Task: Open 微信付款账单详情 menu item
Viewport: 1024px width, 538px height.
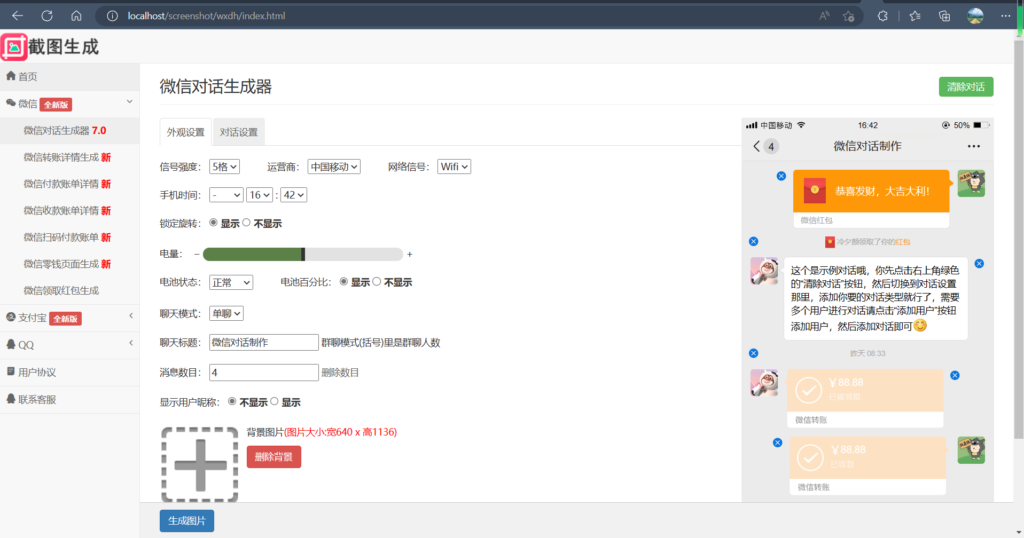Action: click(70, 184)
